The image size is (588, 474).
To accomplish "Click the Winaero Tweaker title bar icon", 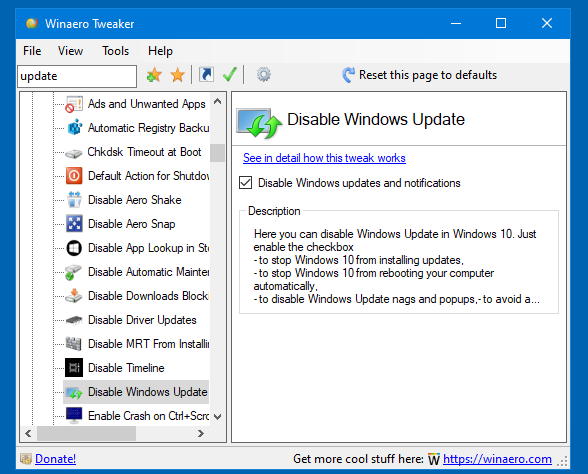I will (32, 23).
